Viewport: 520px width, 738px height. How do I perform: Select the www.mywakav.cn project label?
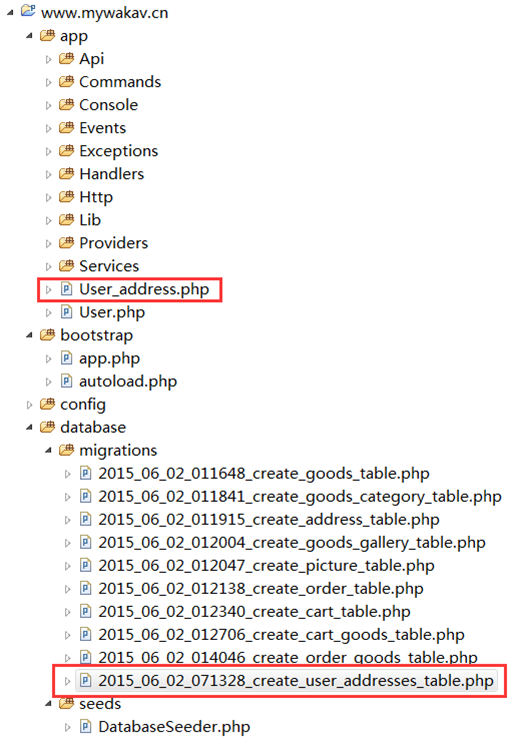[x=104, y=13]
